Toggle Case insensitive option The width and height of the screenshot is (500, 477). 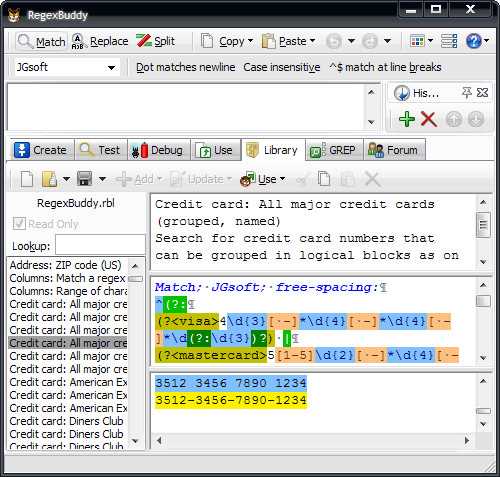click(282, 67)
